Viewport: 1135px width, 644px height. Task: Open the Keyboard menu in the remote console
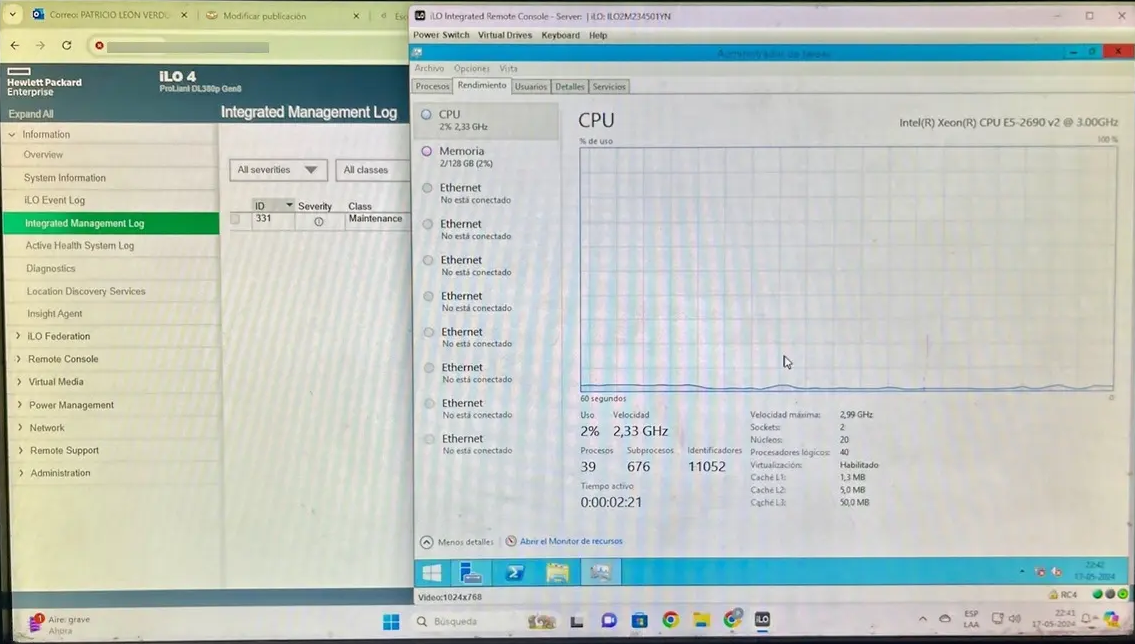[x=560, y=35]
